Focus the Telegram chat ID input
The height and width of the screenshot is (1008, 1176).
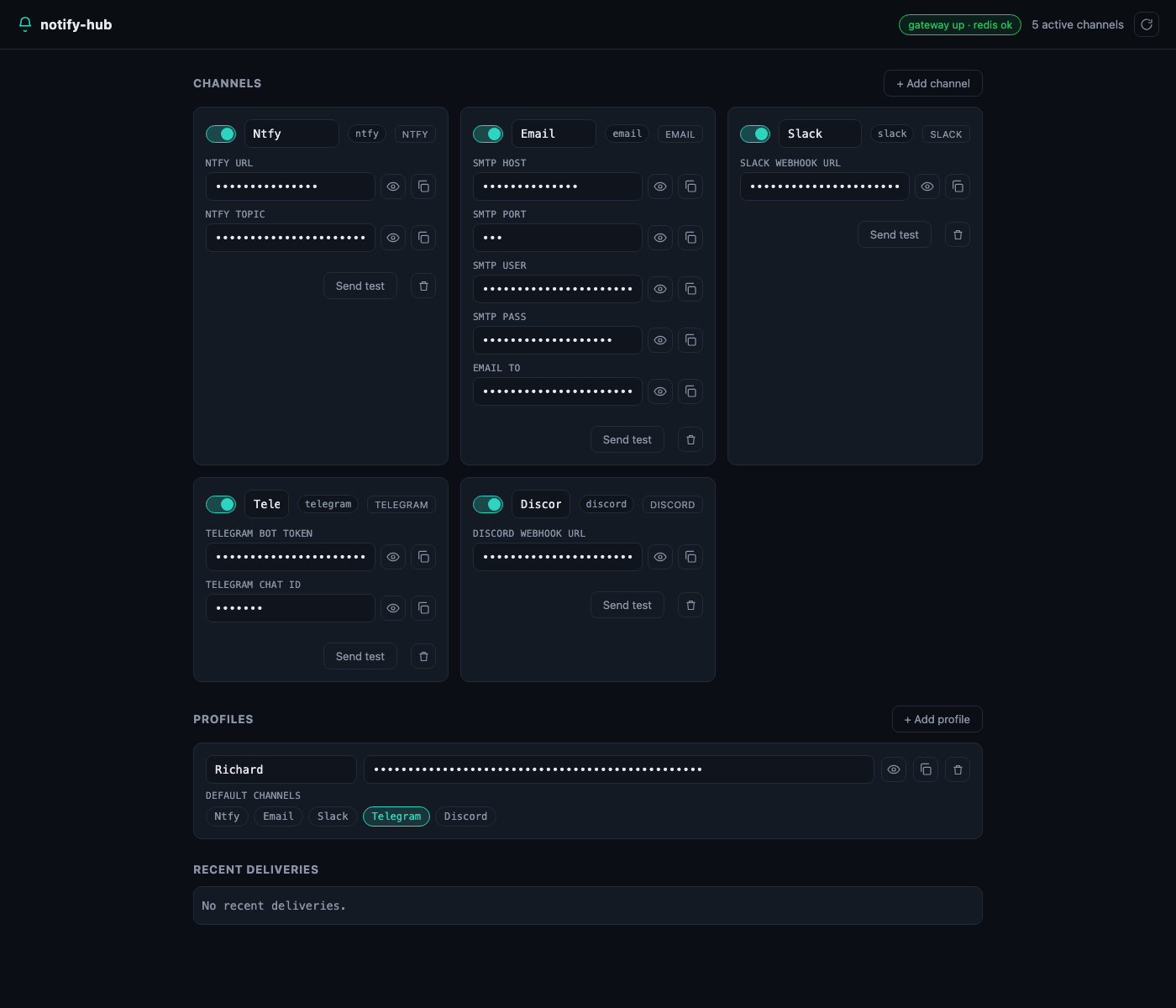(291, 608)
